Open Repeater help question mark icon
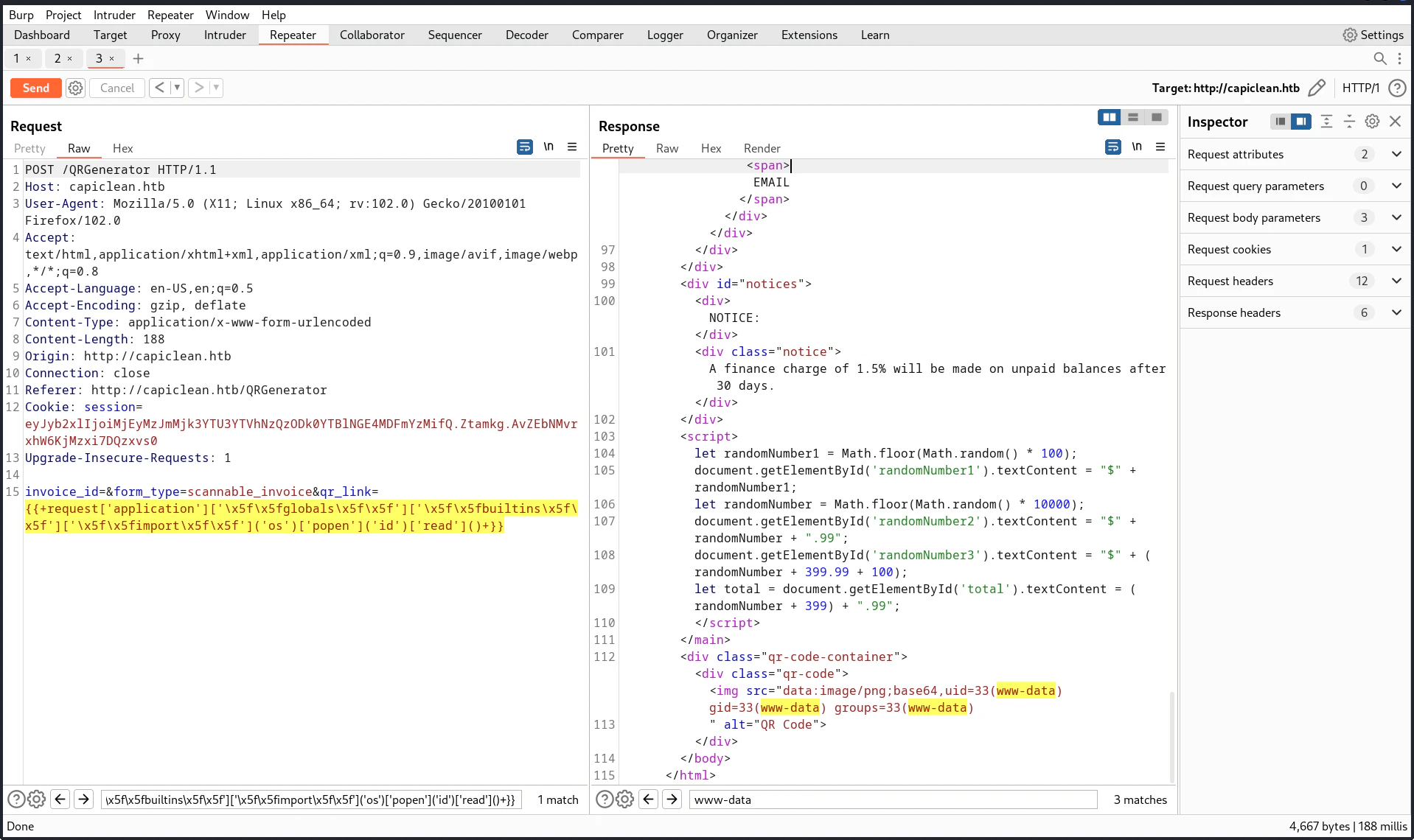Screen dimensions: 1414x840 point(1396,88)
